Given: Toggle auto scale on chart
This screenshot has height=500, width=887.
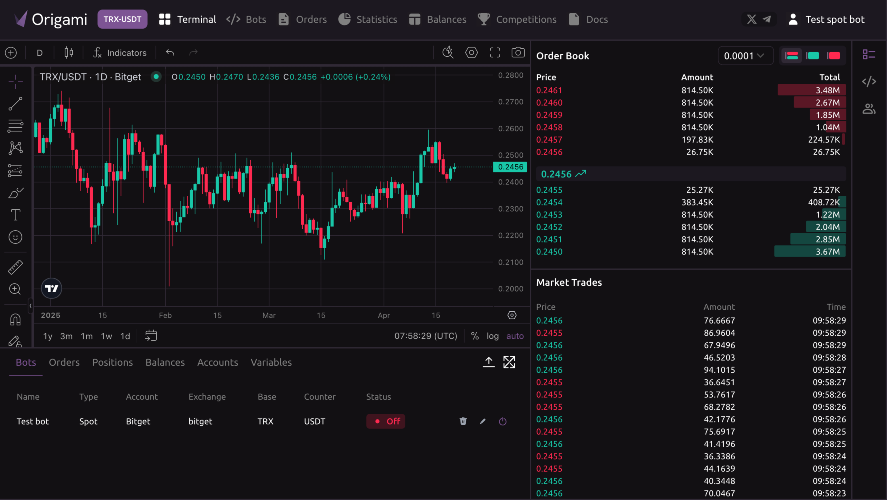Looking at the screenshot, I should click(515, 336).
